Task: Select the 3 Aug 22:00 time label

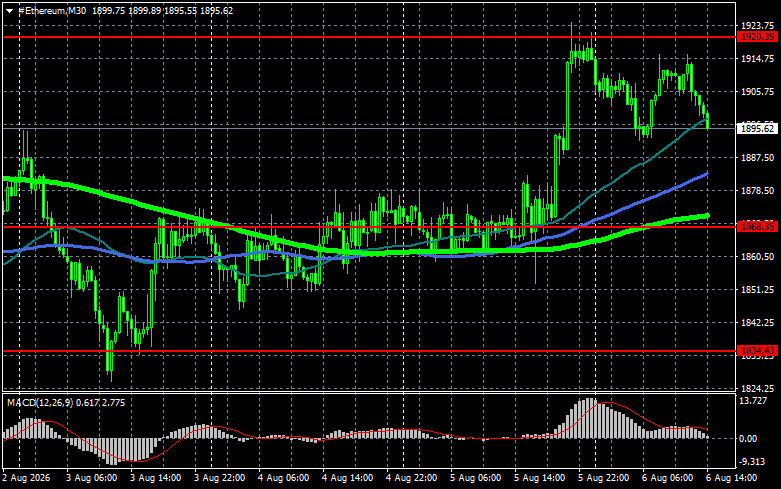Action: point(220,478)
